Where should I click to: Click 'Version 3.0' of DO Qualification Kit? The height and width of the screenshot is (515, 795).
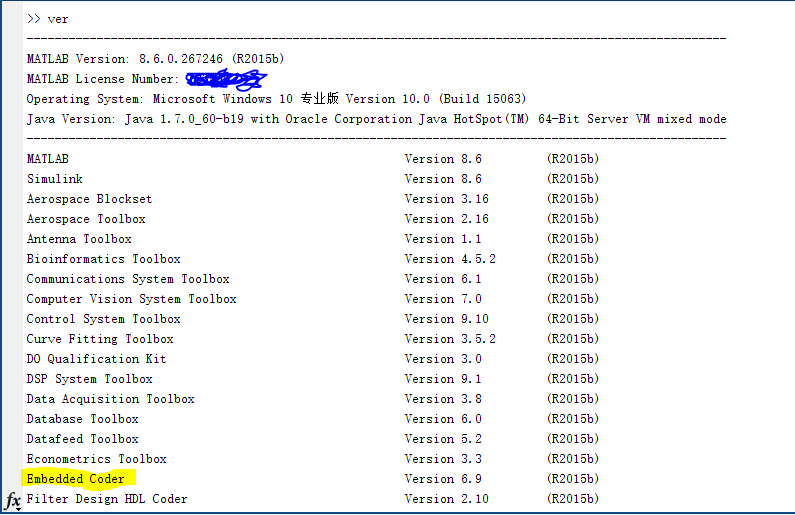tap(443, 359)
